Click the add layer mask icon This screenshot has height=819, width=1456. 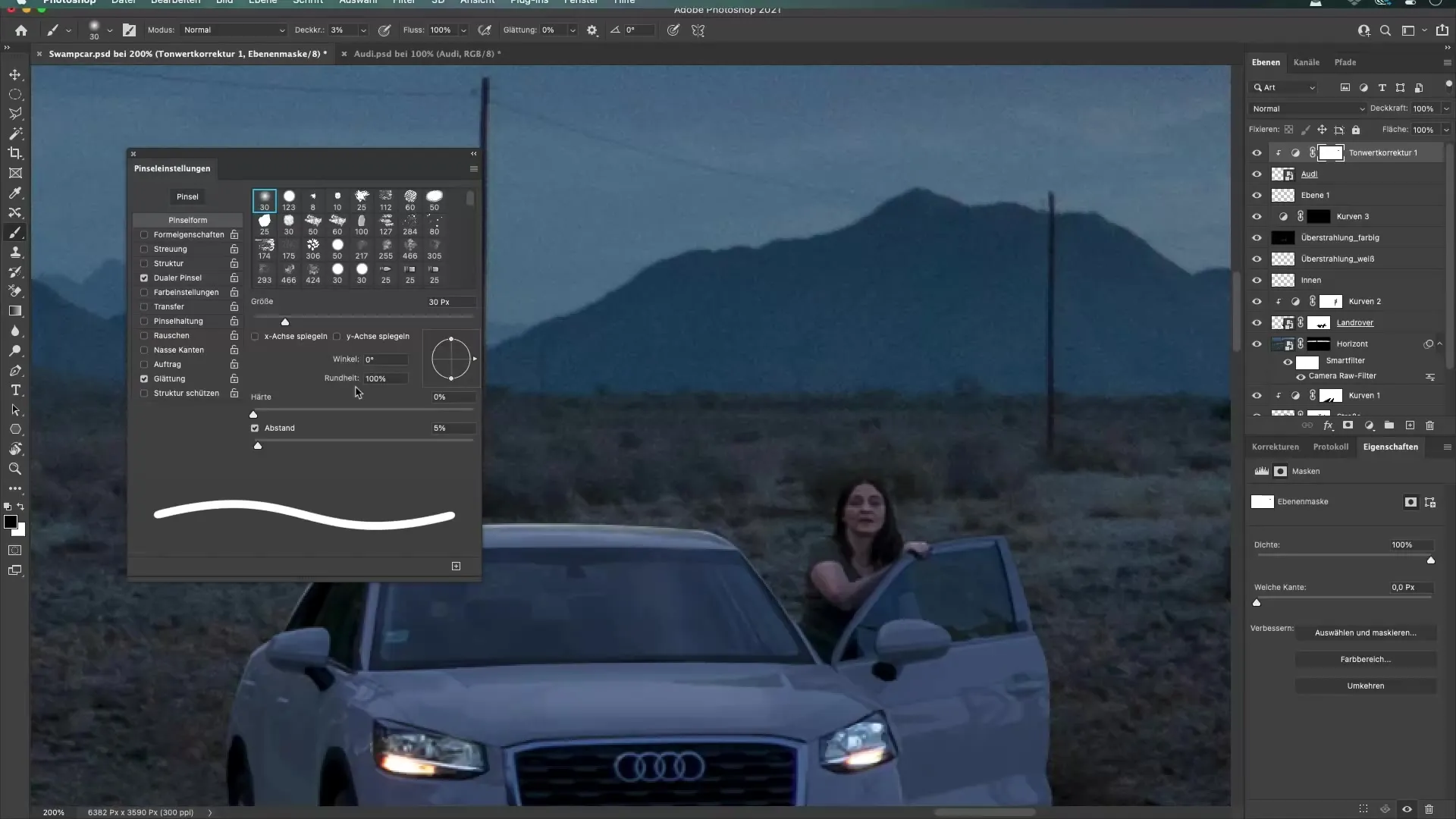(x=1349, y=425)
